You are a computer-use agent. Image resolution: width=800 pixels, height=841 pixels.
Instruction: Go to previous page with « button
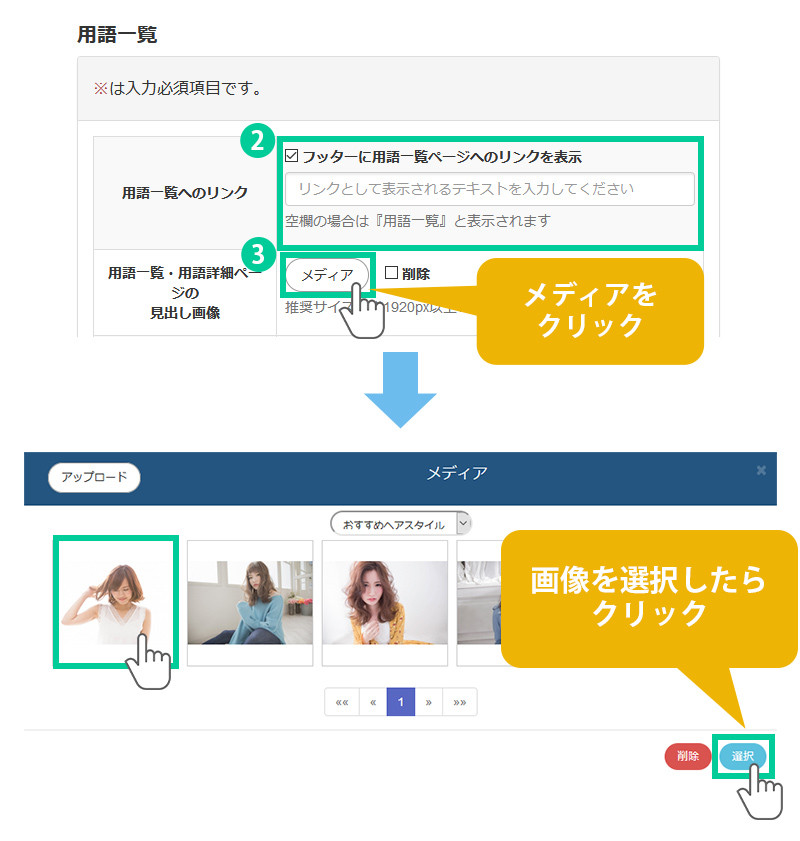click(x=372, y=702)
